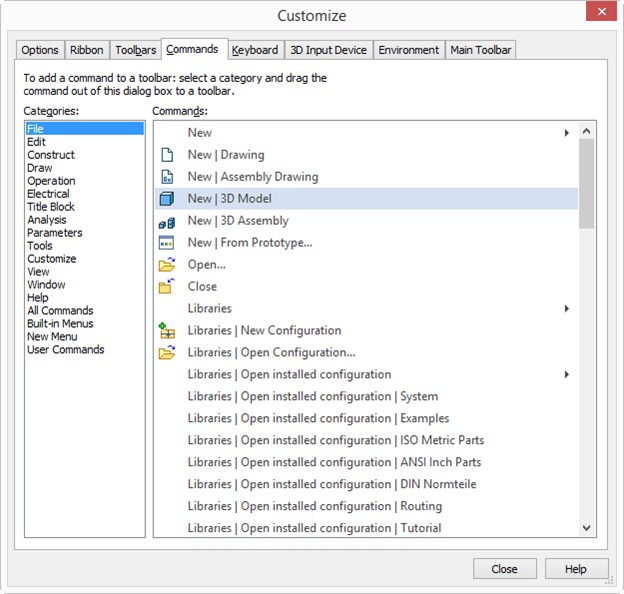The height and width of the screenshot is (594, 624).
Task: Click the New 3D Assembly icon
Action: (x=167, y=221)
